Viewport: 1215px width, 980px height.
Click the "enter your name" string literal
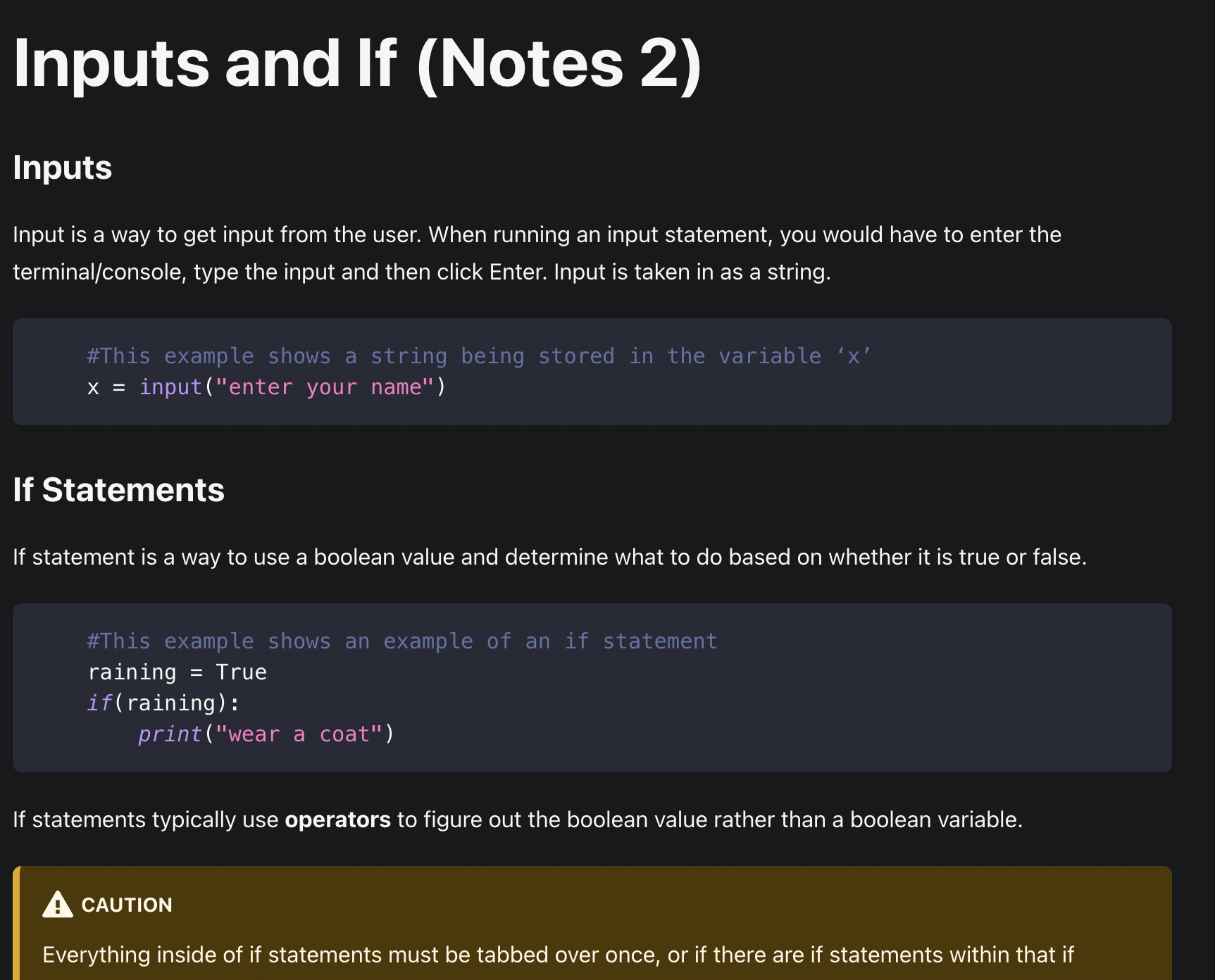(325, 387)
